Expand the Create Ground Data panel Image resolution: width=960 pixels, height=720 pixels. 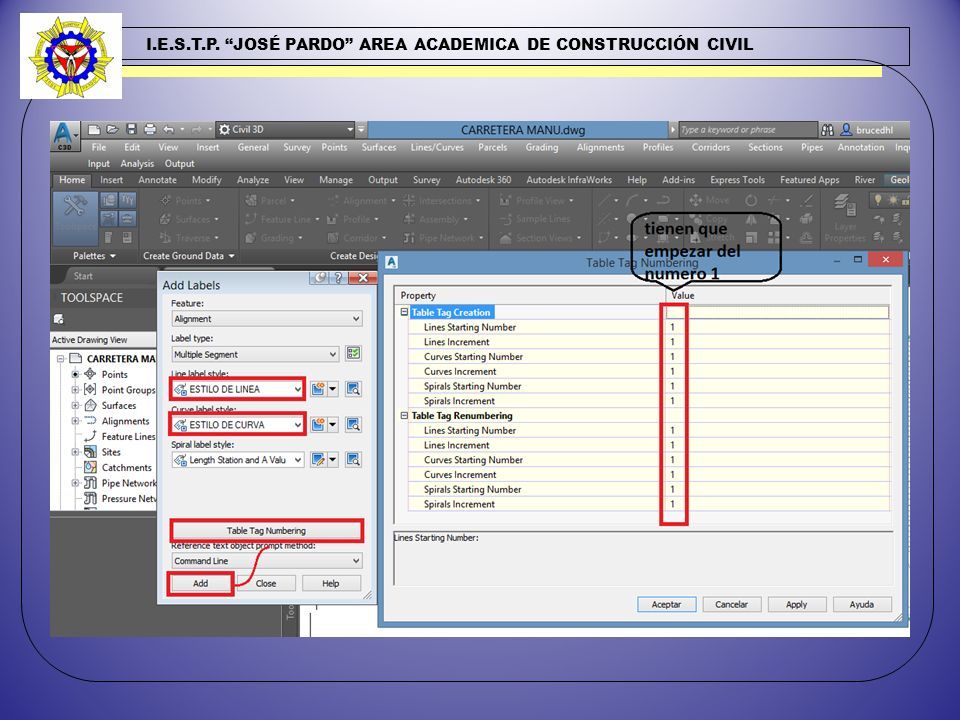189,256
